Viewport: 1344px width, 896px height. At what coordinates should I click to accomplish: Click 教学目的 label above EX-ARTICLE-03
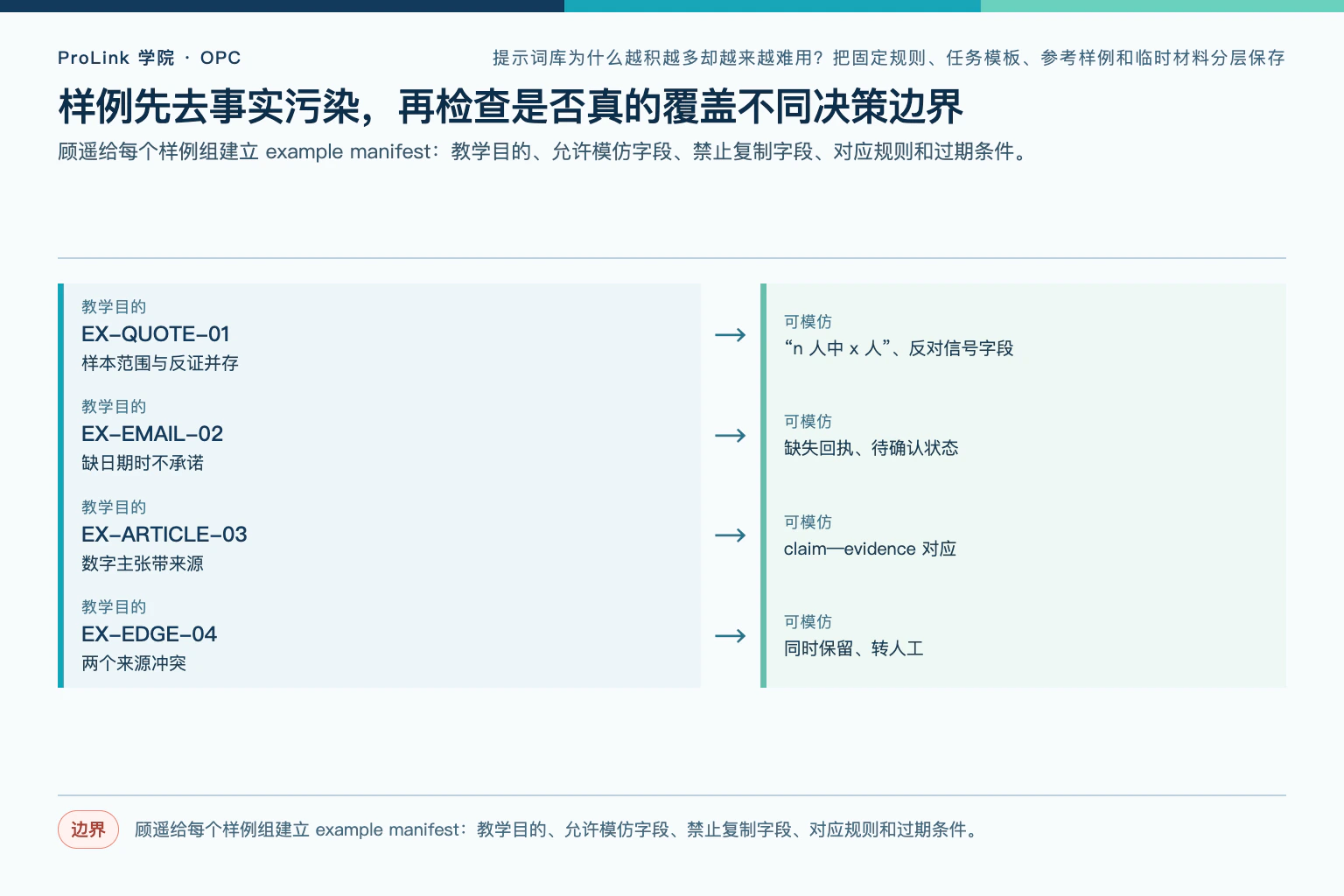(x=114, y=507)
